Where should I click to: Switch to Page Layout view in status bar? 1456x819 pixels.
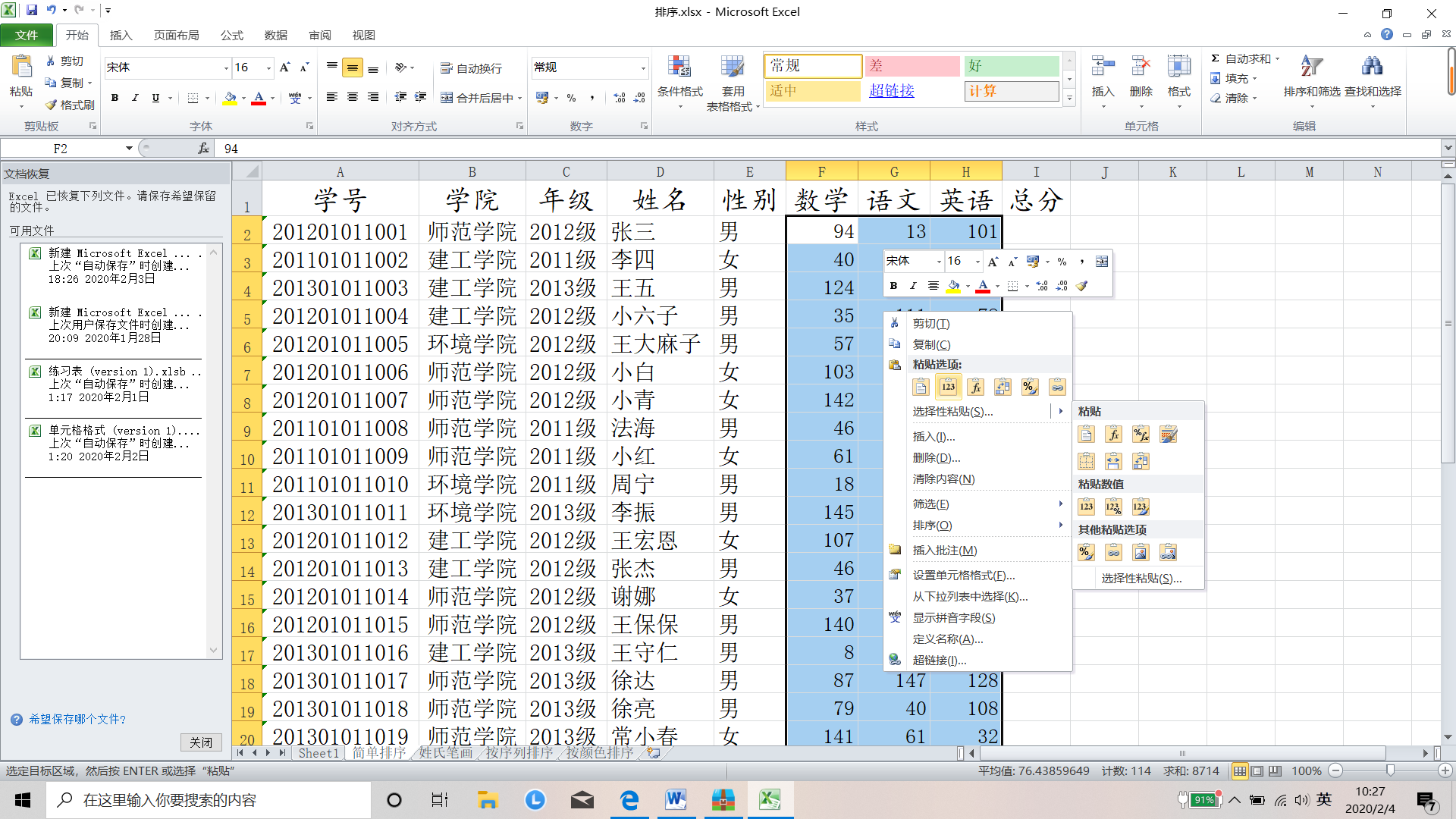point(1257,771)
